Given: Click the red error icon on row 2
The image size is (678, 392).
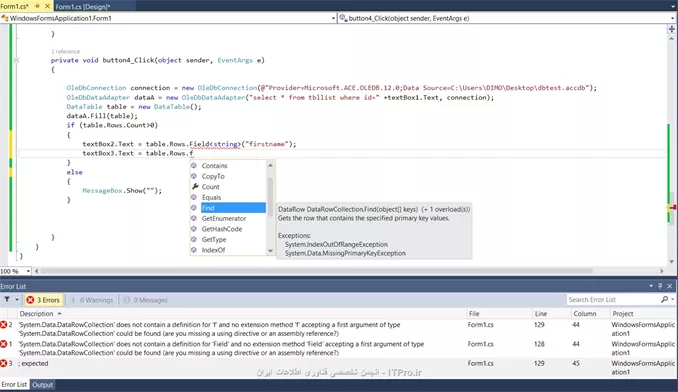Looking at the screenshot, I should coord(4,325).
